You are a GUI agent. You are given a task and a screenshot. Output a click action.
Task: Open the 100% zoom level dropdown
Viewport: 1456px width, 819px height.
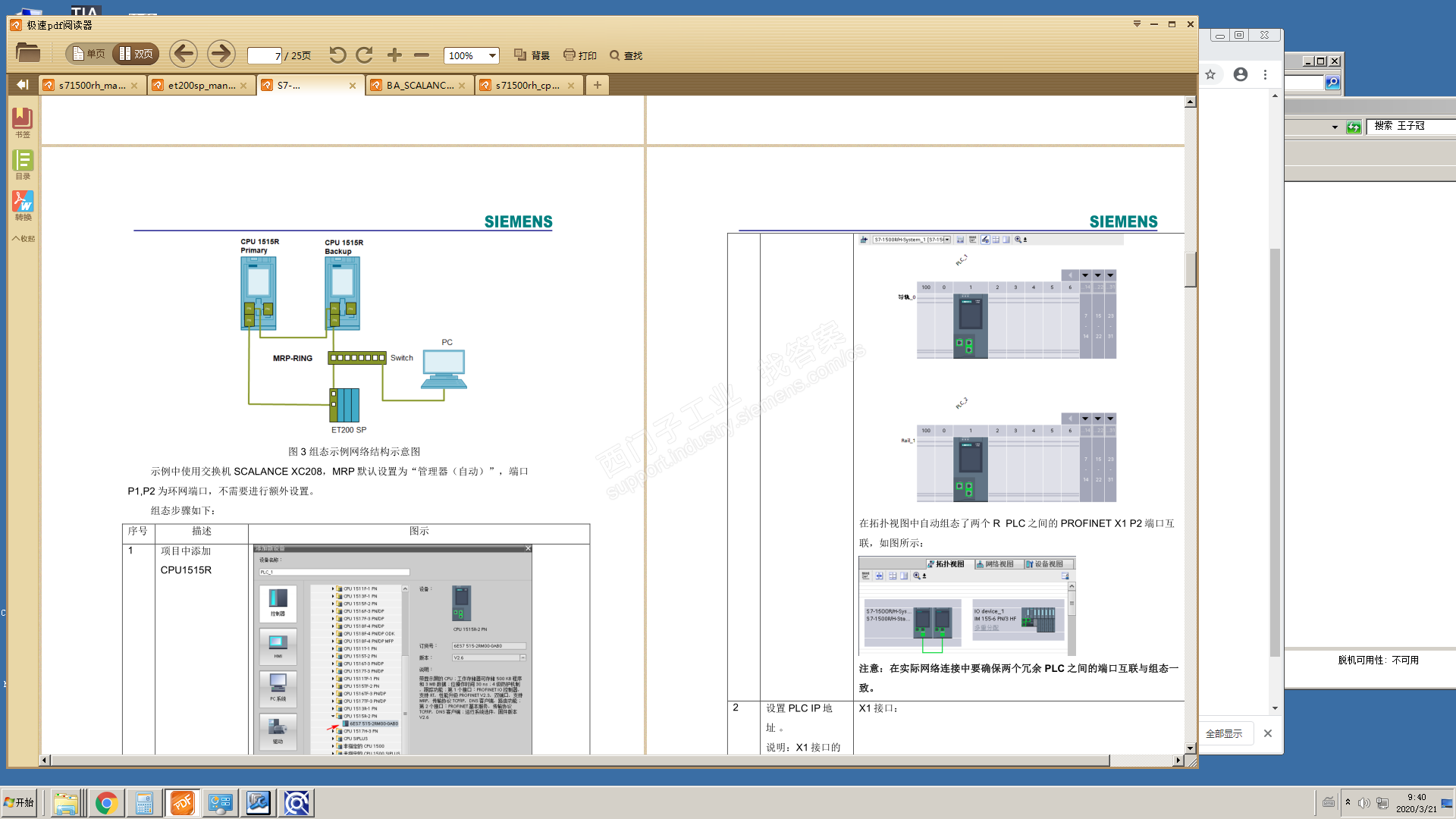tap(492, 55)
